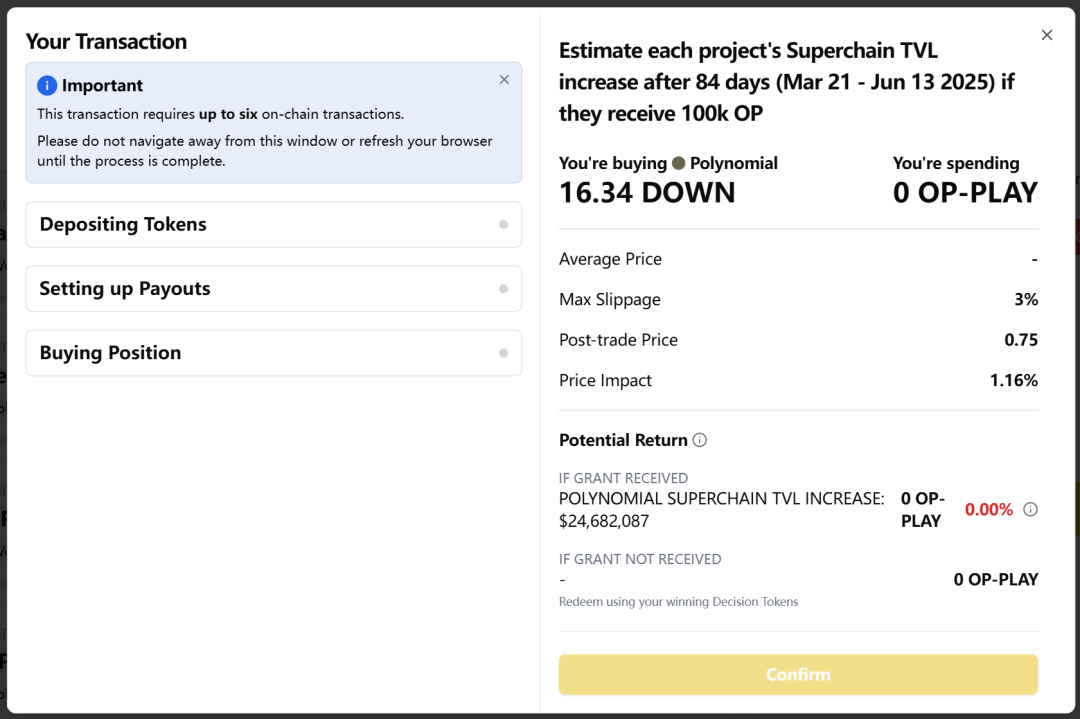This screenshot has width=1080, height=719.
Task: Click the Your Transaction heading
Action: [106, 42]
